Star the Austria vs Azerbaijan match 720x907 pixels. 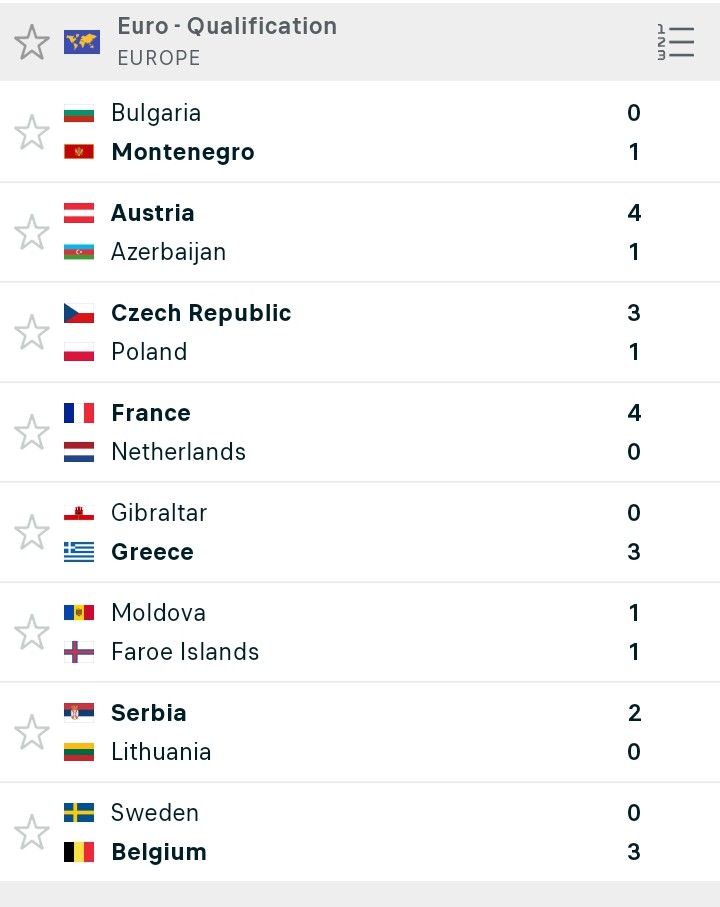(32, 233)
